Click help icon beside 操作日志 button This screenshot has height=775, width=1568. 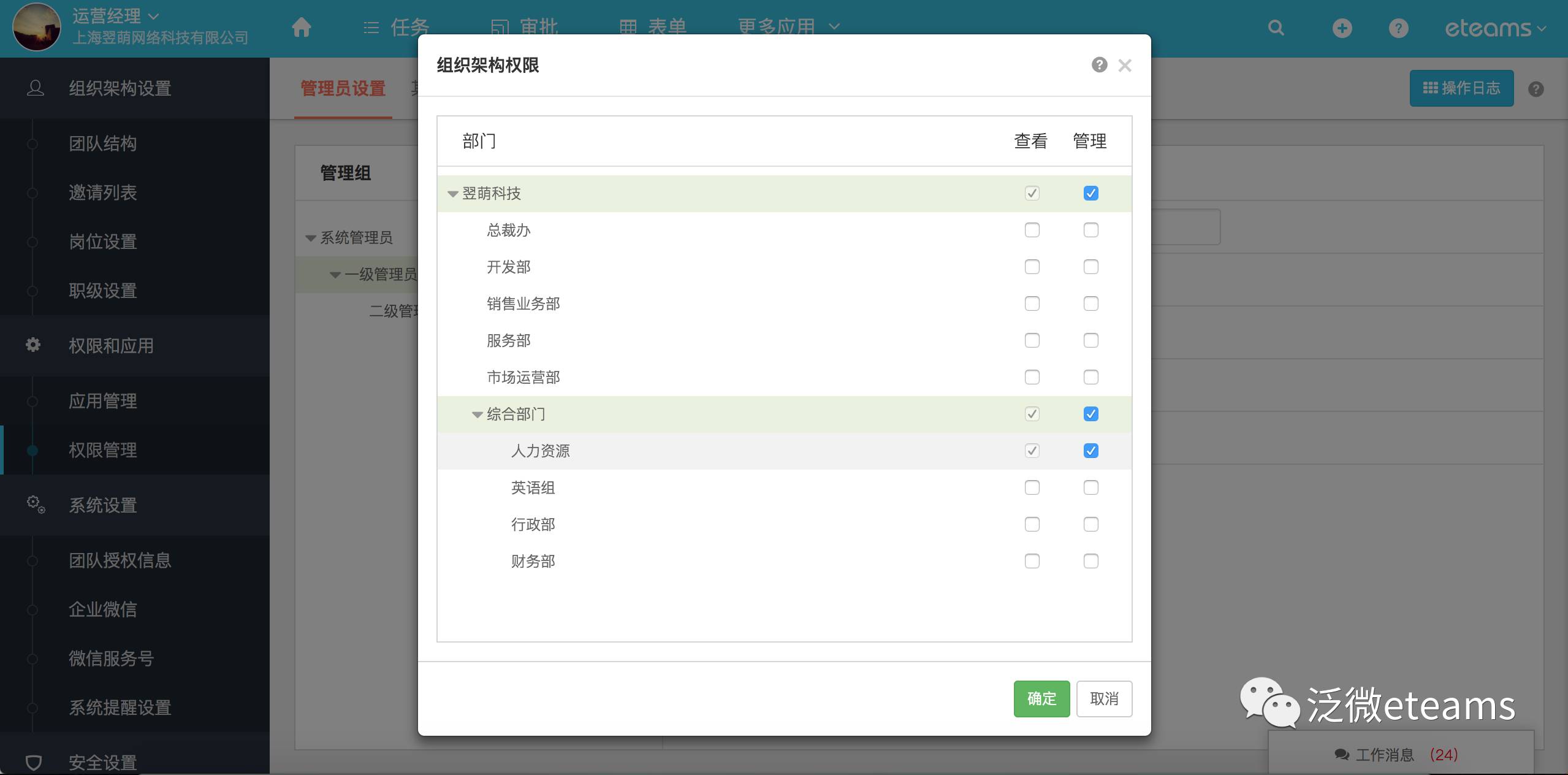(x=1536, y=90)
